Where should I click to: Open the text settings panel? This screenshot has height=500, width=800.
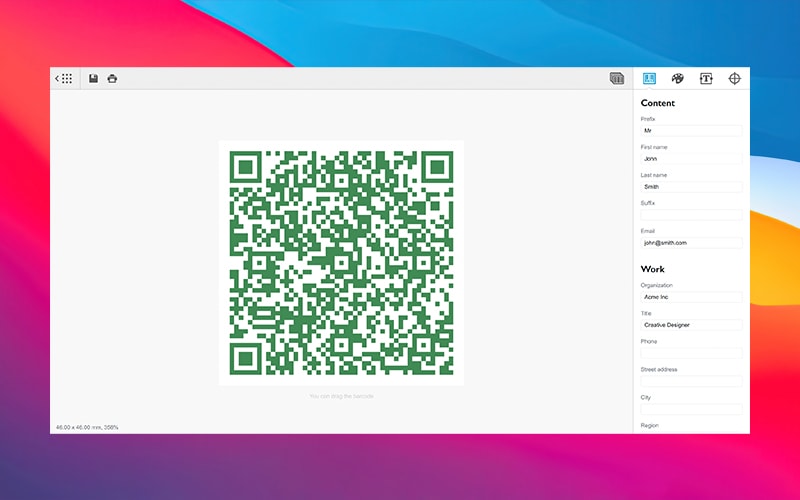(x=706, y=78)
